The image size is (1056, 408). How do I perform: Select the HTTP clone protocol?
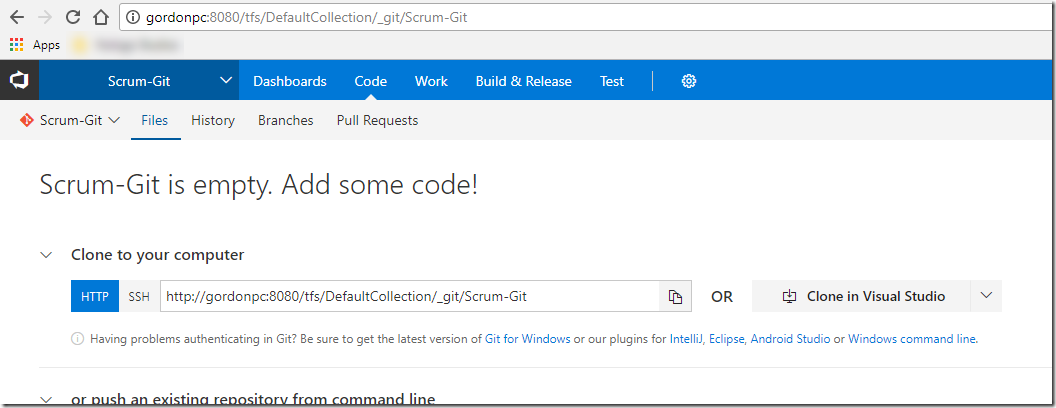point(95,296)
